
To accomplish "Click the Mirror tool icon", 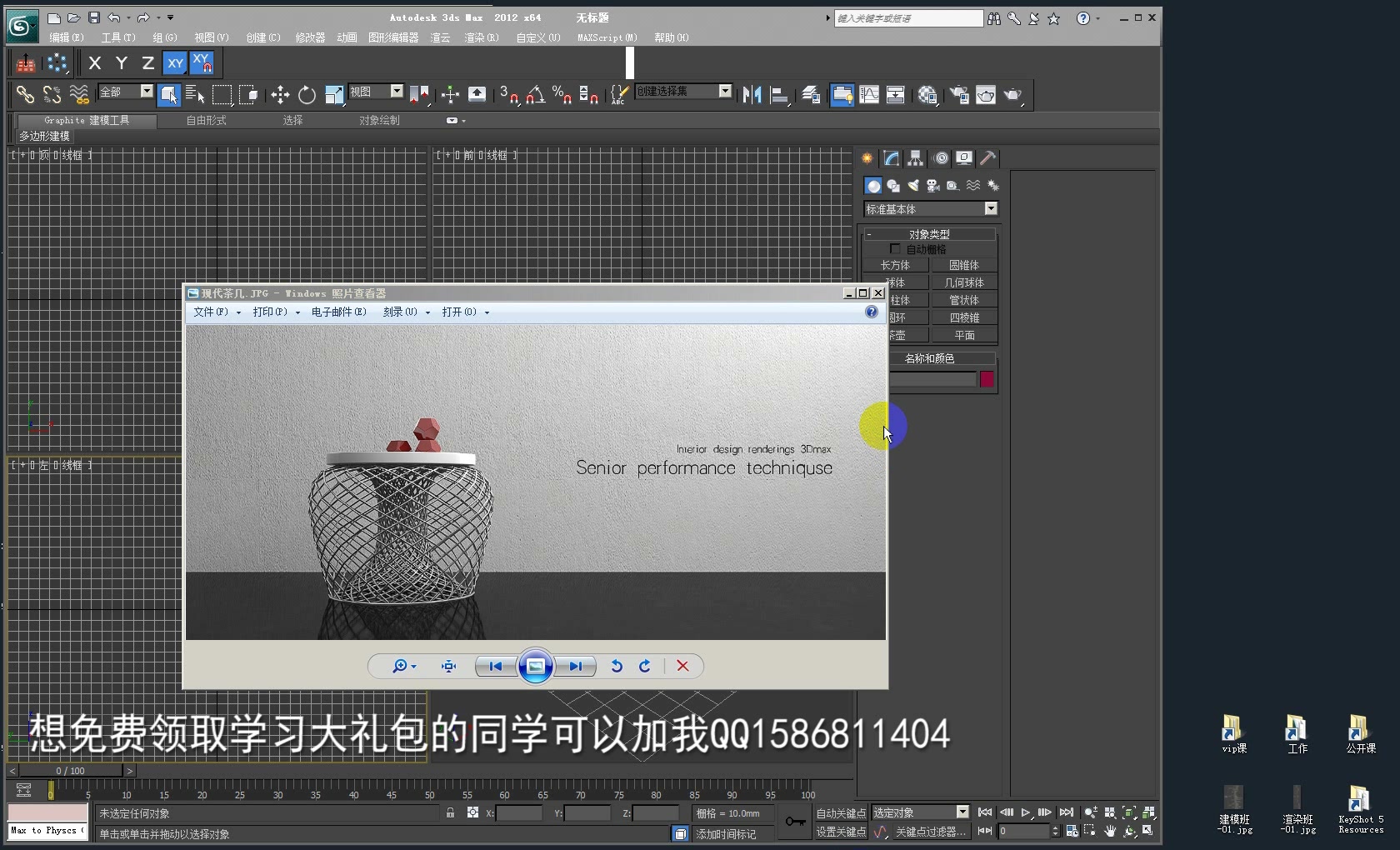I will (x=752, y=95).
